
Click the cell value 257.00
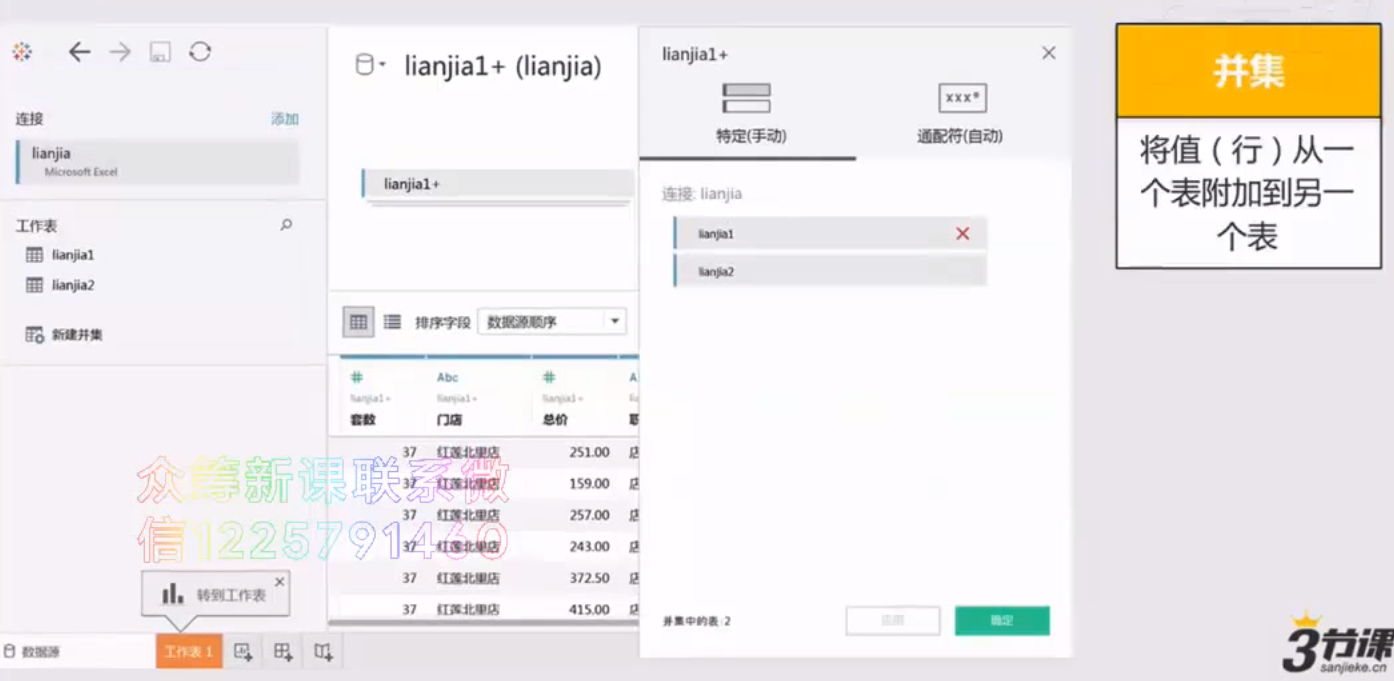point(589,515)
